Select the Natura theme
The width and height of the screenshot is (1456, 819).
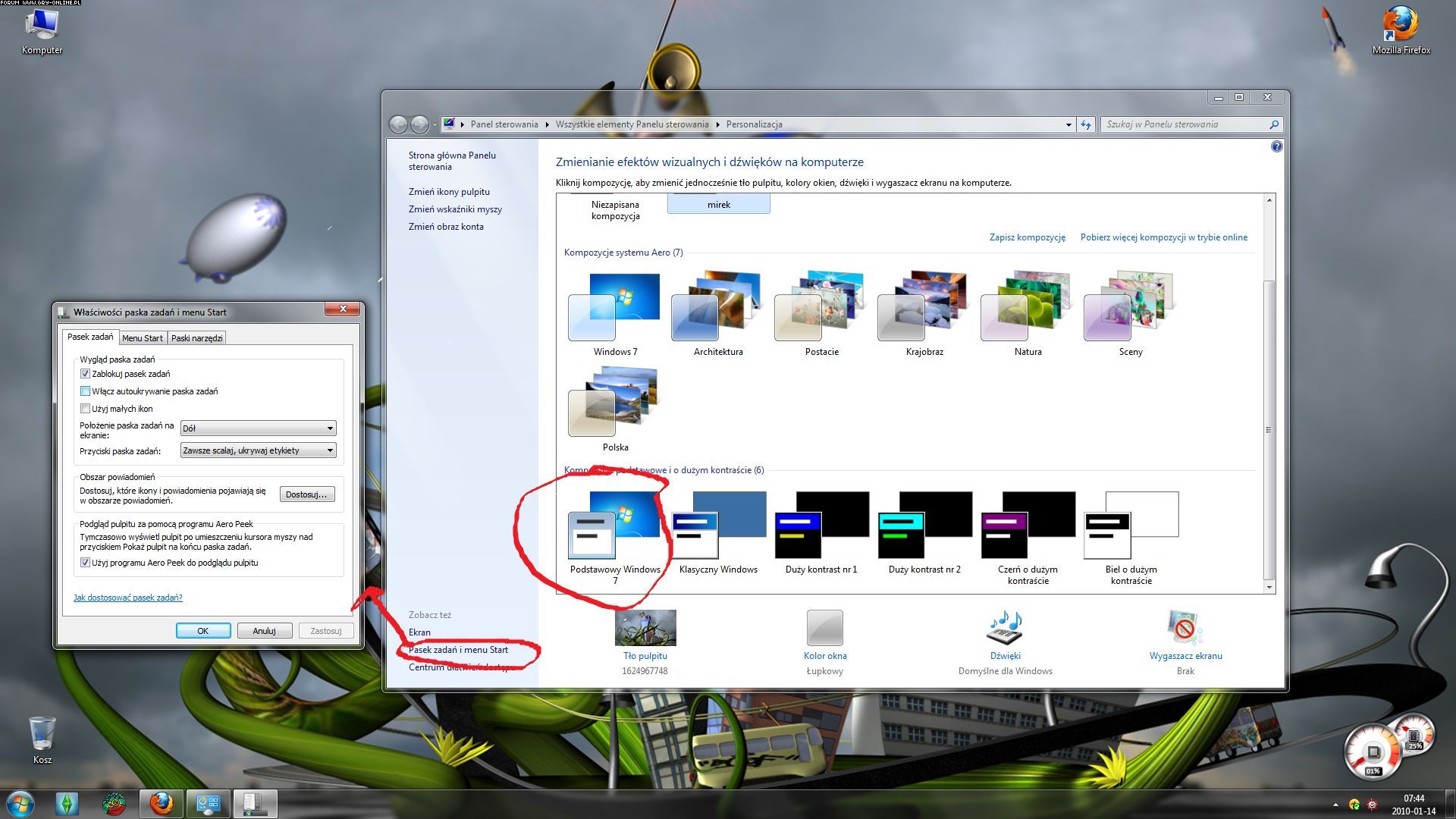click(x=1028, y=314)
